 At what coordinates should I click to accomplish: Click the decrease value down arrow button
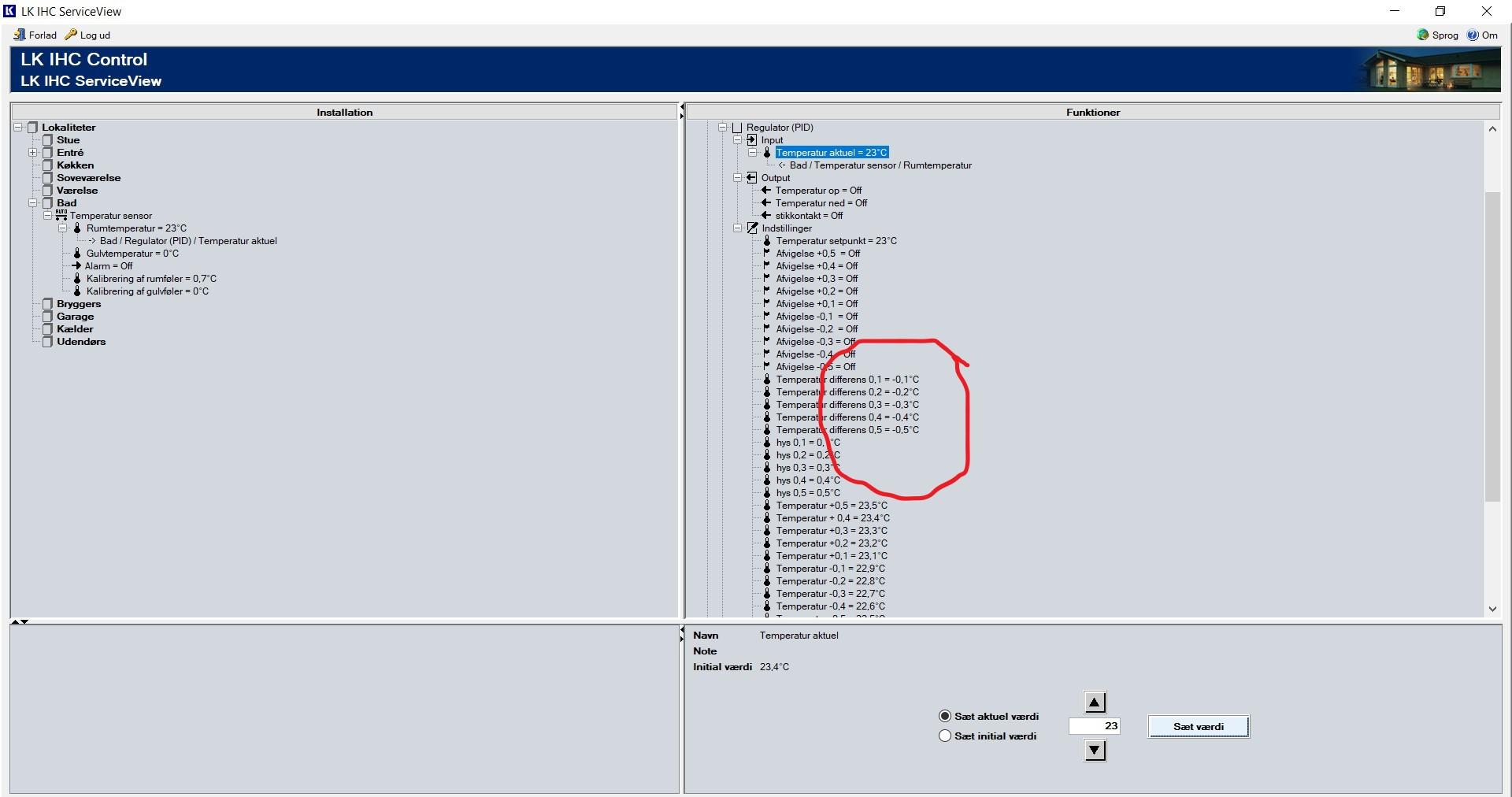coord(1095,751)
